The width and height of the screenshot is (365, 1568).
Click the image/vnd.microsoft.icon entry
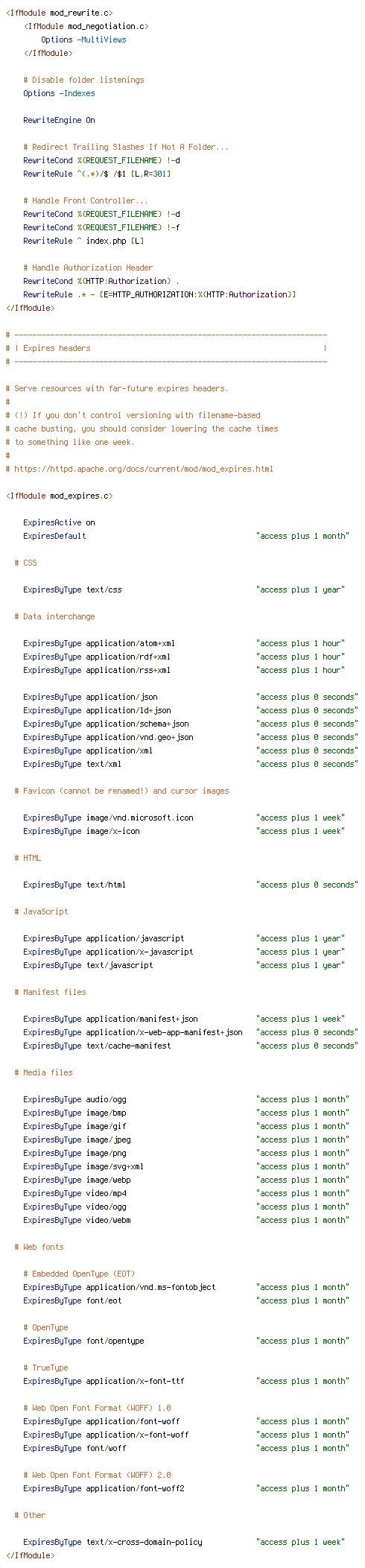[x=139, y=818]
